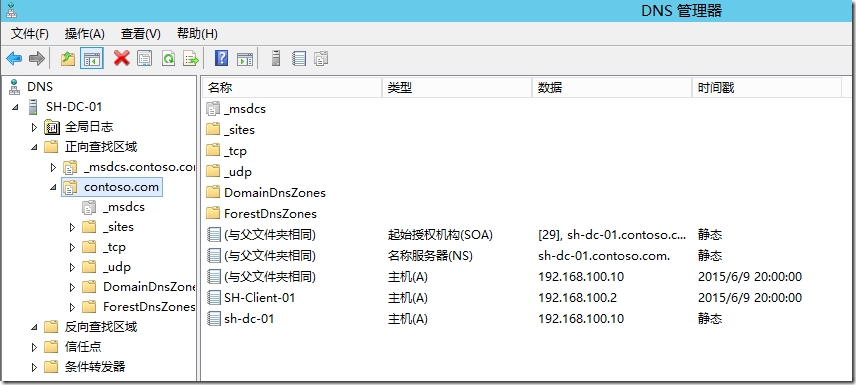Sort by the 时间戳 column header

(767, 87)
